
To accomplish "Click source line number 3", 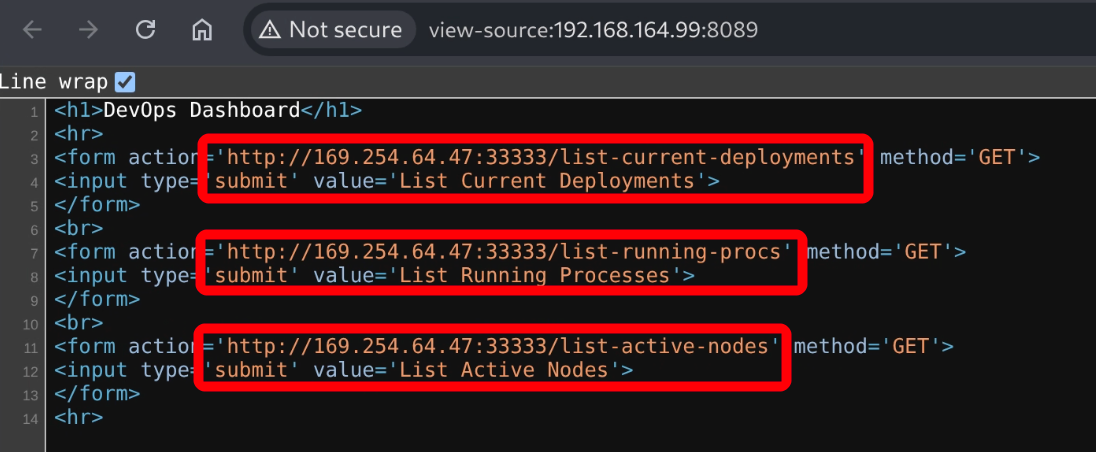I will [x=34, y=158].
